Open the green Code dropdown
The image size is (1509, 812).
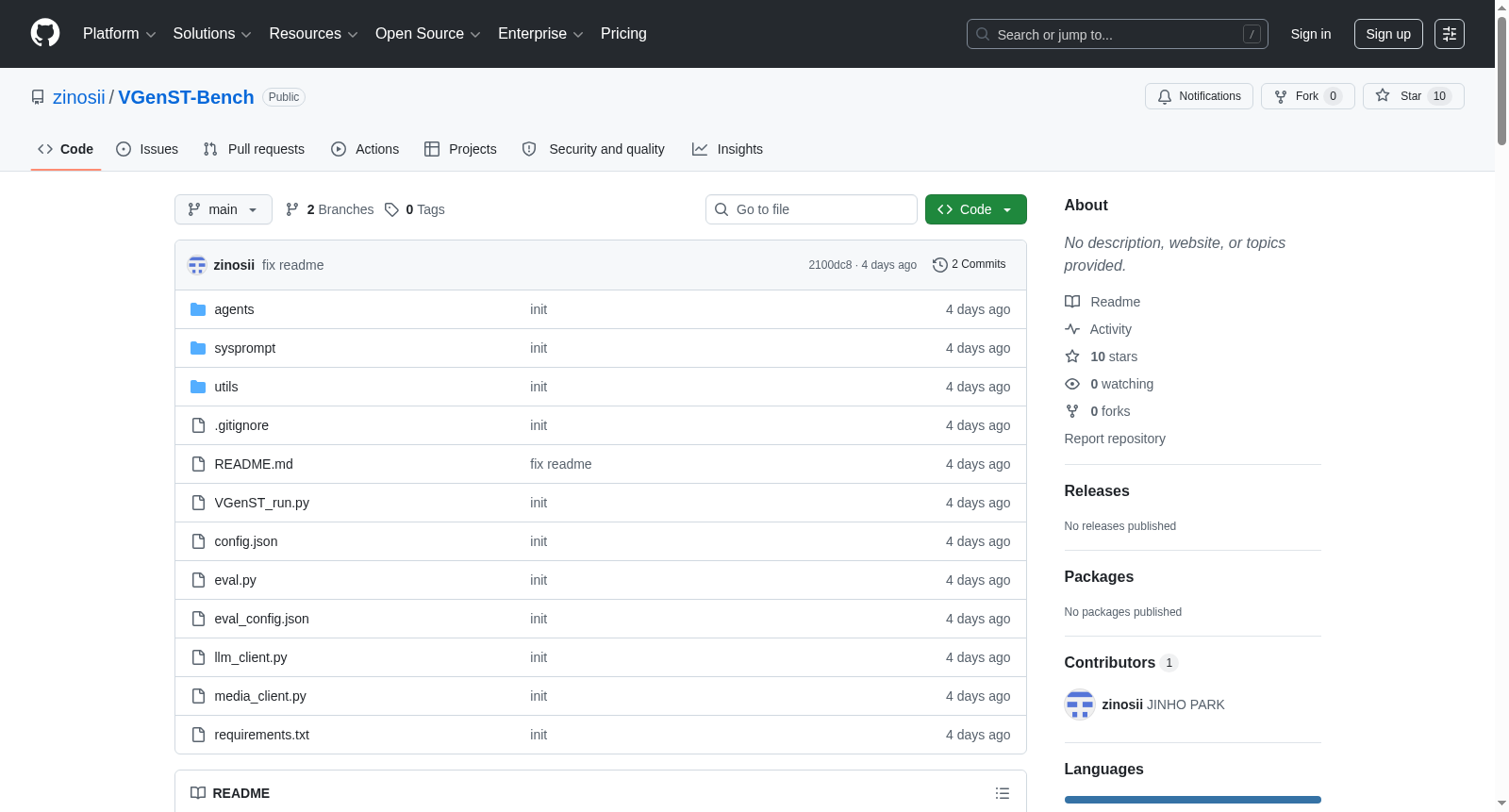[976, 209]
